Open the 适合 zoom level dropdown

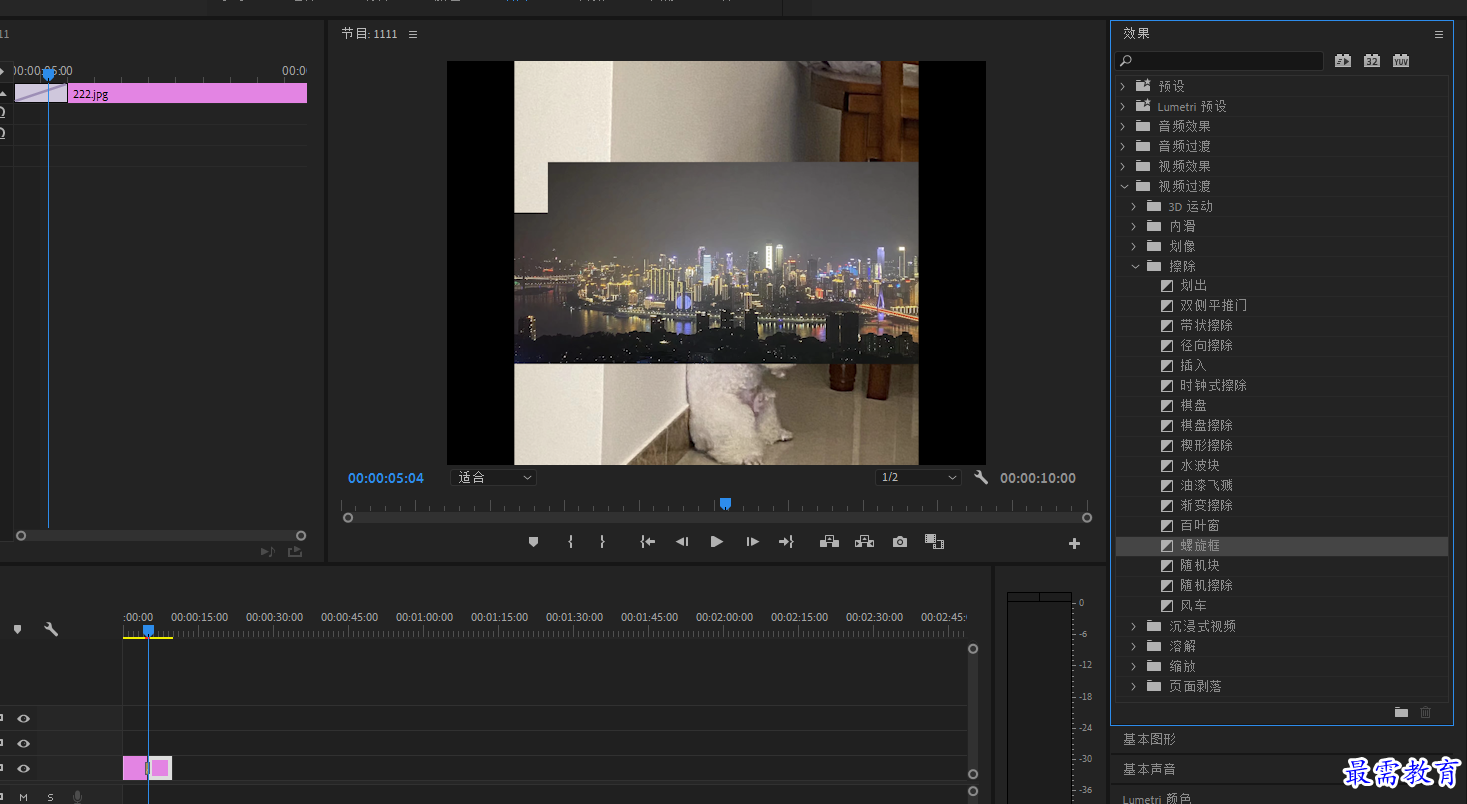pyautogui.click(x=494, y=478)
